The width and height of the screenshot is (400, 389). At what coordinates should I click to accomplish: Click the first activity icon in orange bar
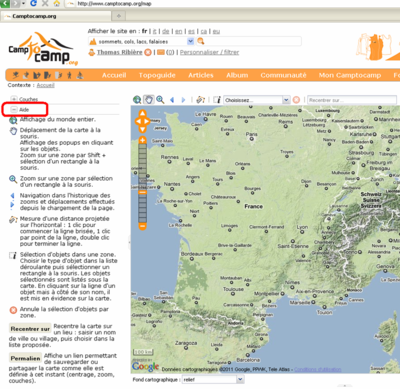16,75
